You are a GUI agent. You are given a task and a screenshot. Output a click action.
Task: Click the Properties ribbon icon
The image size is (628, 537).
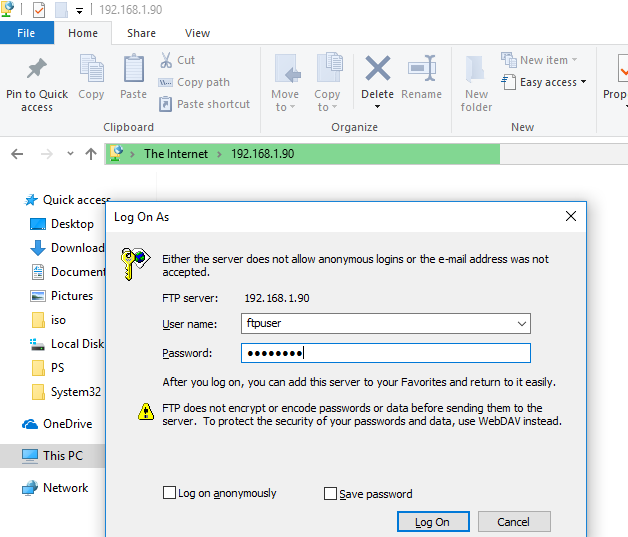coord(622,69)
